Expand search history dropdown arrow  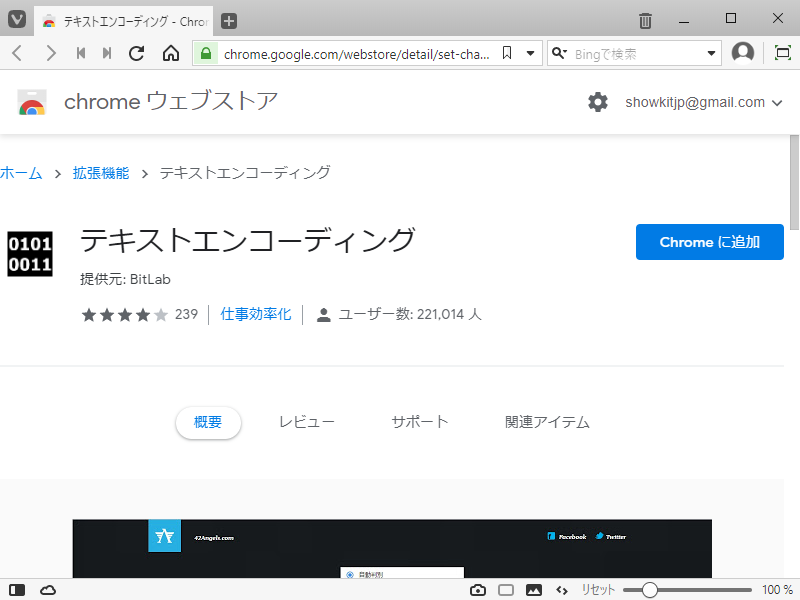(x=711, y=54)
